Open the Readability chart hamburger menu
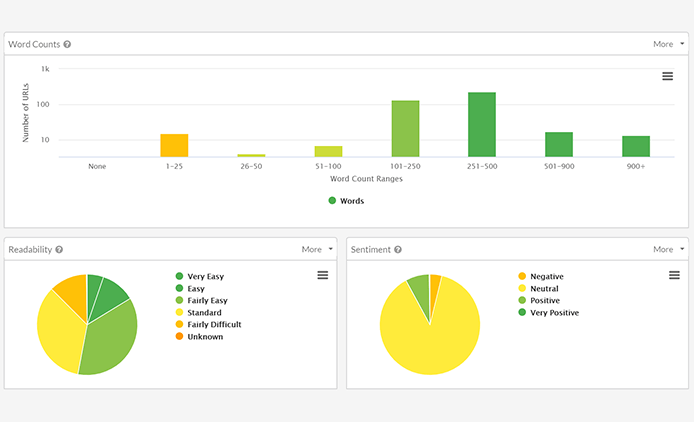Image resolution: width=694 pixels, height=422 pixels. [323, 275]
